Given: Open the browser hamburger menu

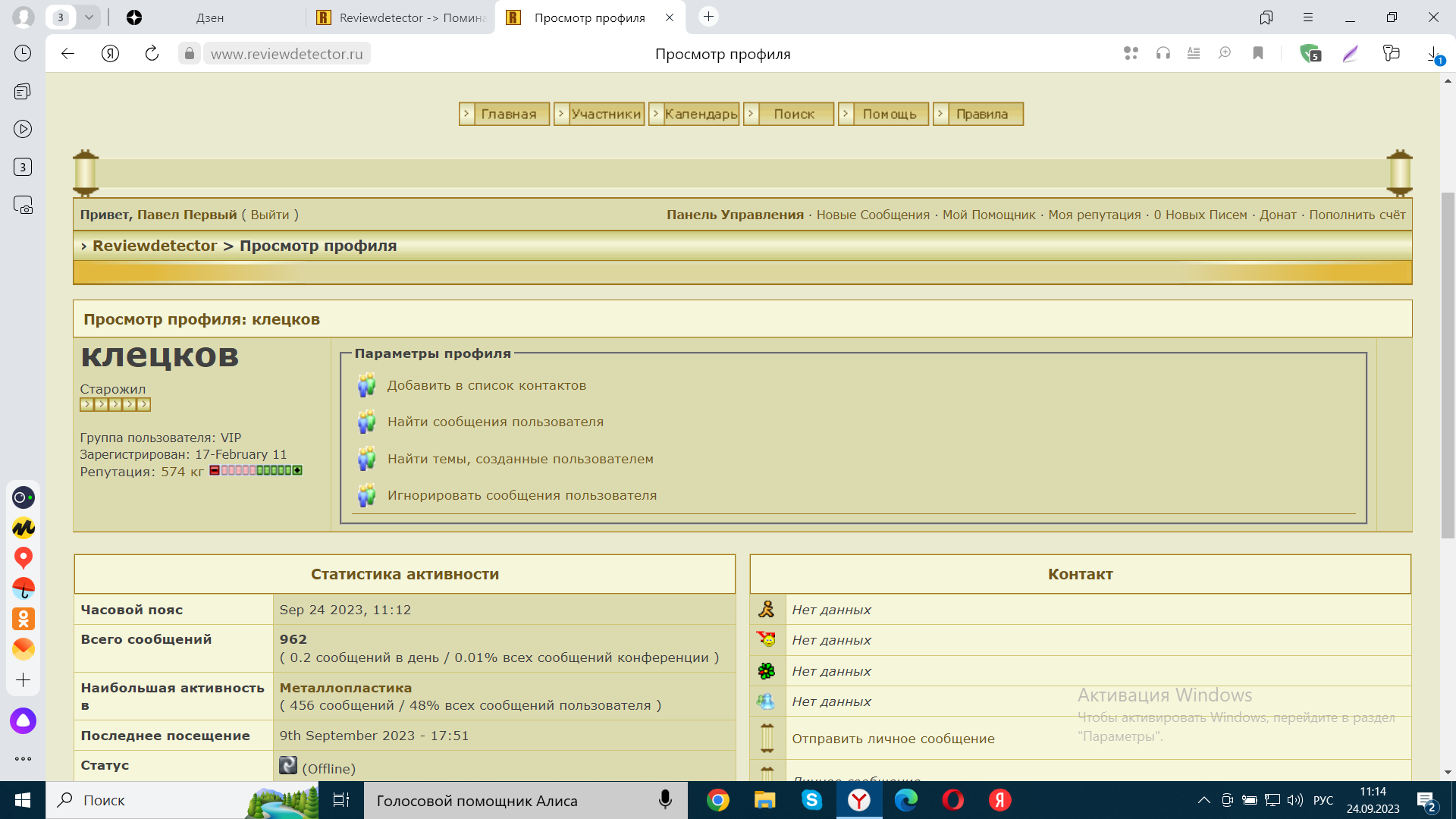Looking at the screenshot, I should [x=1308, y=17].
